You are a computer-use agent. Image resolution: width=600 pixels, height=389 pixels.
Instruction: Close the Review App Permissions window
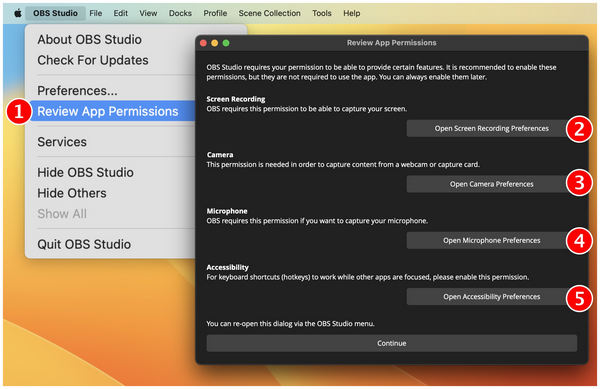point(204,43)
